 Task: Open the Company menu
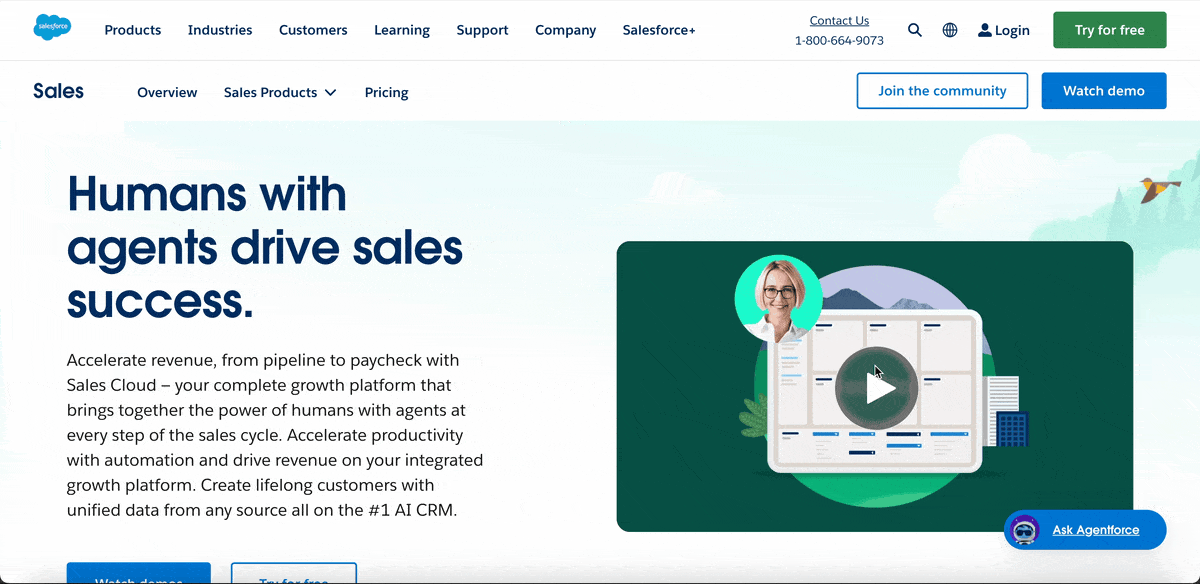pos(565,30)
